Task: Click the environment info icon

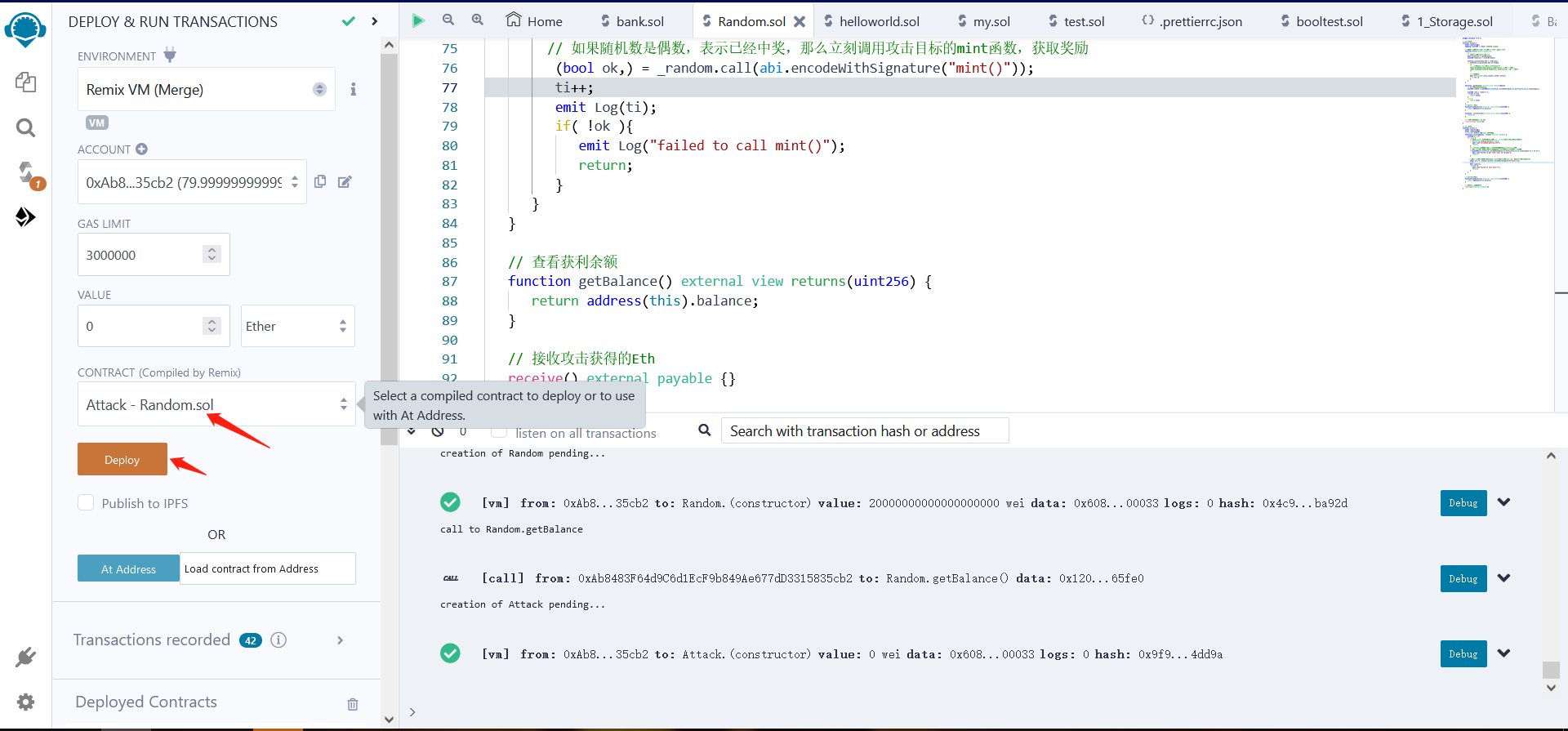Action: [353, 89]
